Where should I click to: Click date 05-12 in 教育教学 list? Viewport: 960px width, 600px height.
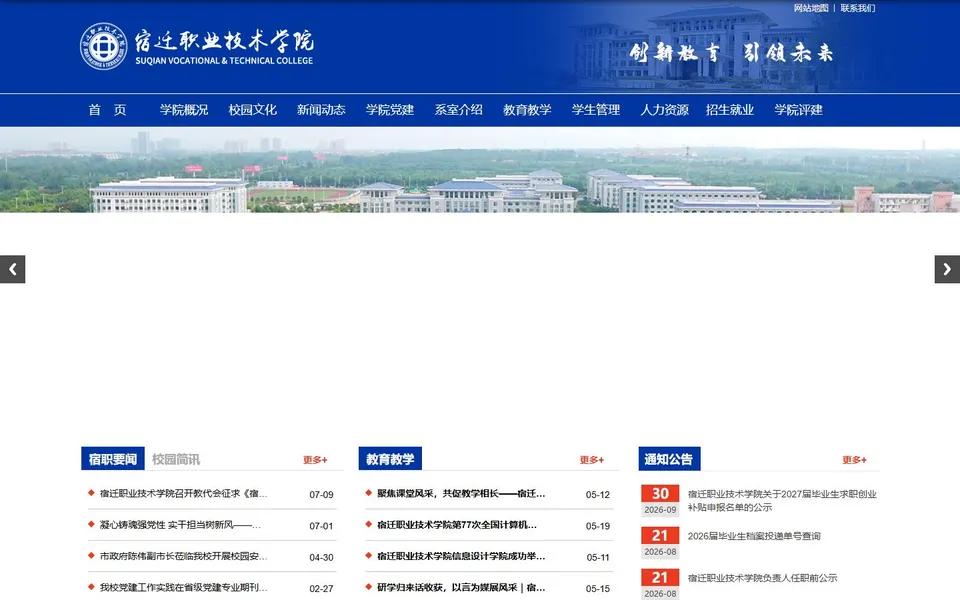tap(598, 495)
